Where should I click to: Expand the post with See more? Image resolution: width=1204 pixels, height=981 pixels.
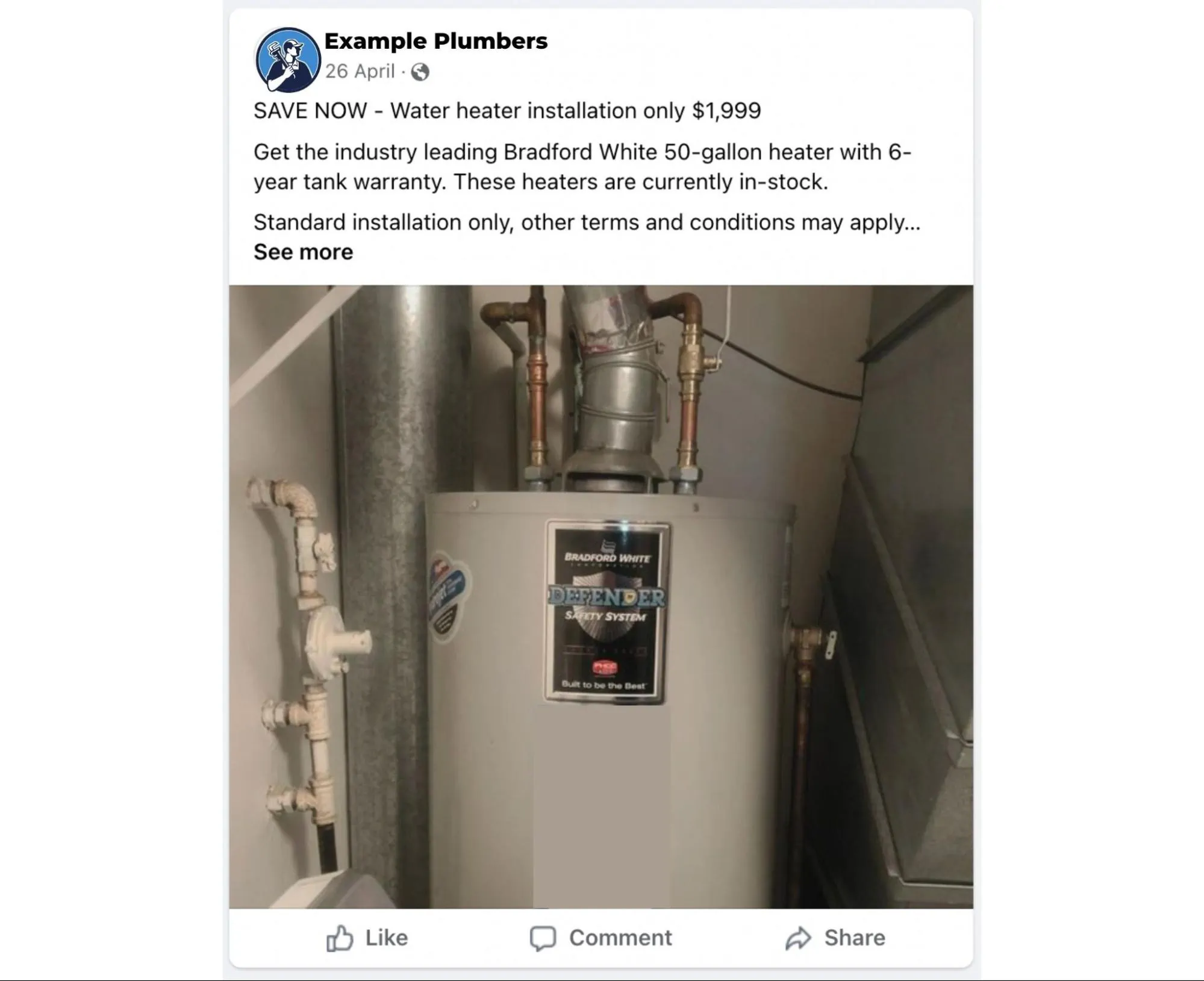(x=303, y=252)
